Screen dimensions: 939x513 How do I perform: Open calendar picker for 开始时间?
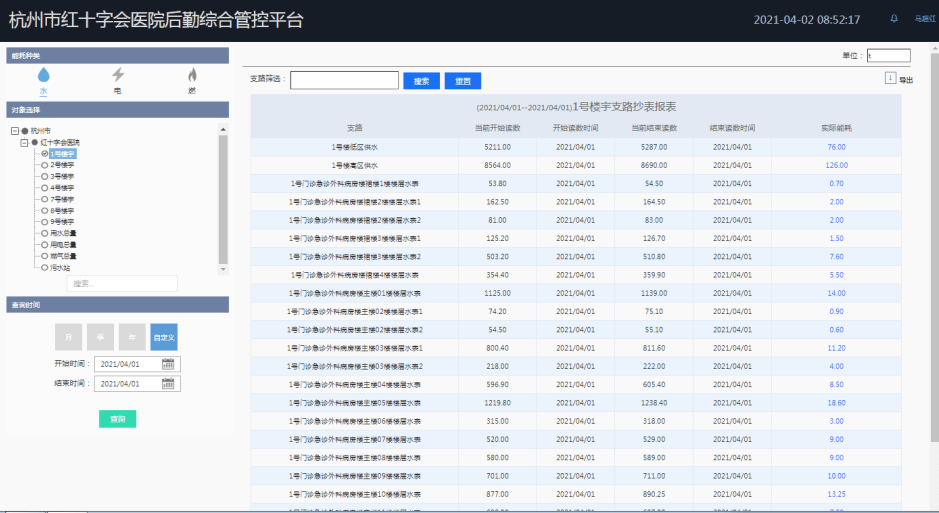(168, 364)
